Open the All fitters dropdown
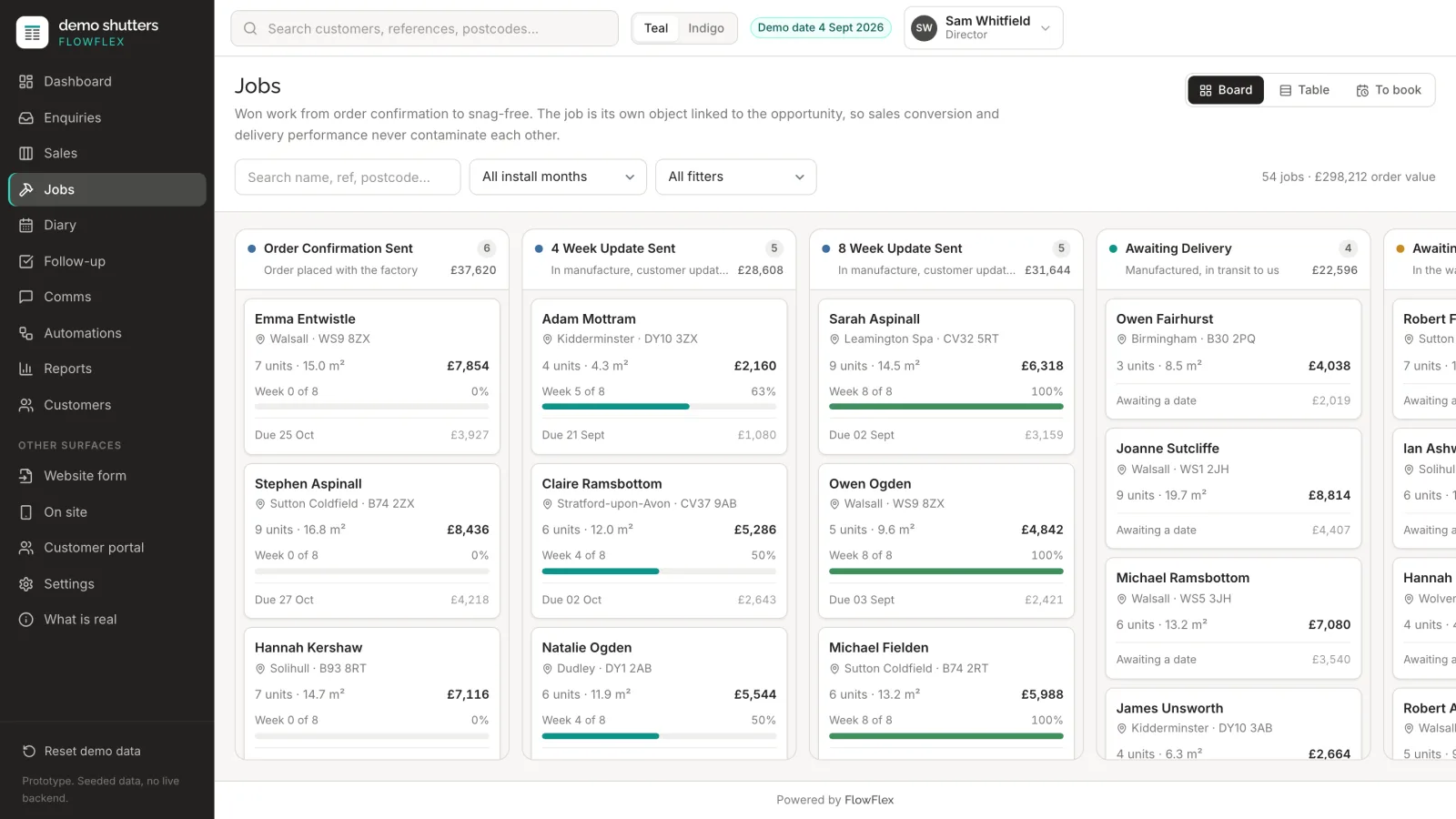1456x819 pixels. pos(736,177)
